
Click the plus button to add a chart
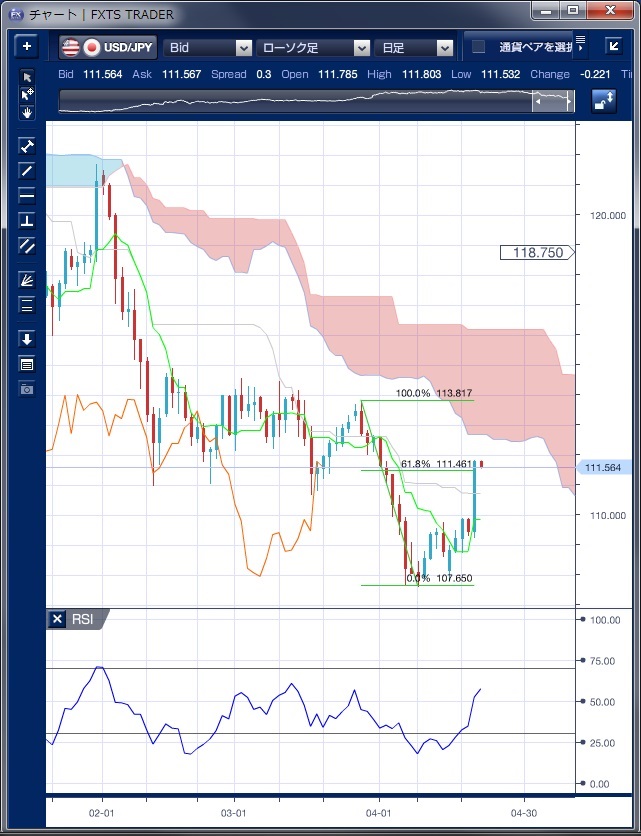(26, 47)
